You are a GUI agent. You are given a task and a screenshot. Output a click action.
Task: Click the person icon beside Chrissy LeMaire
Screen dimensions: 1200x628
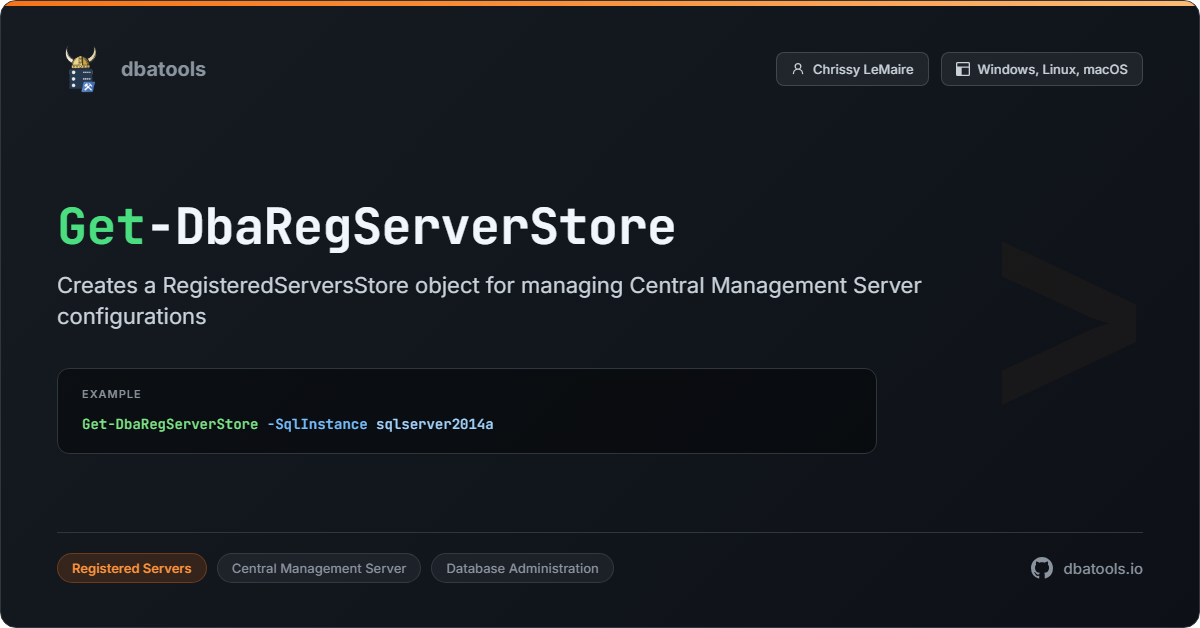point(797,69)
